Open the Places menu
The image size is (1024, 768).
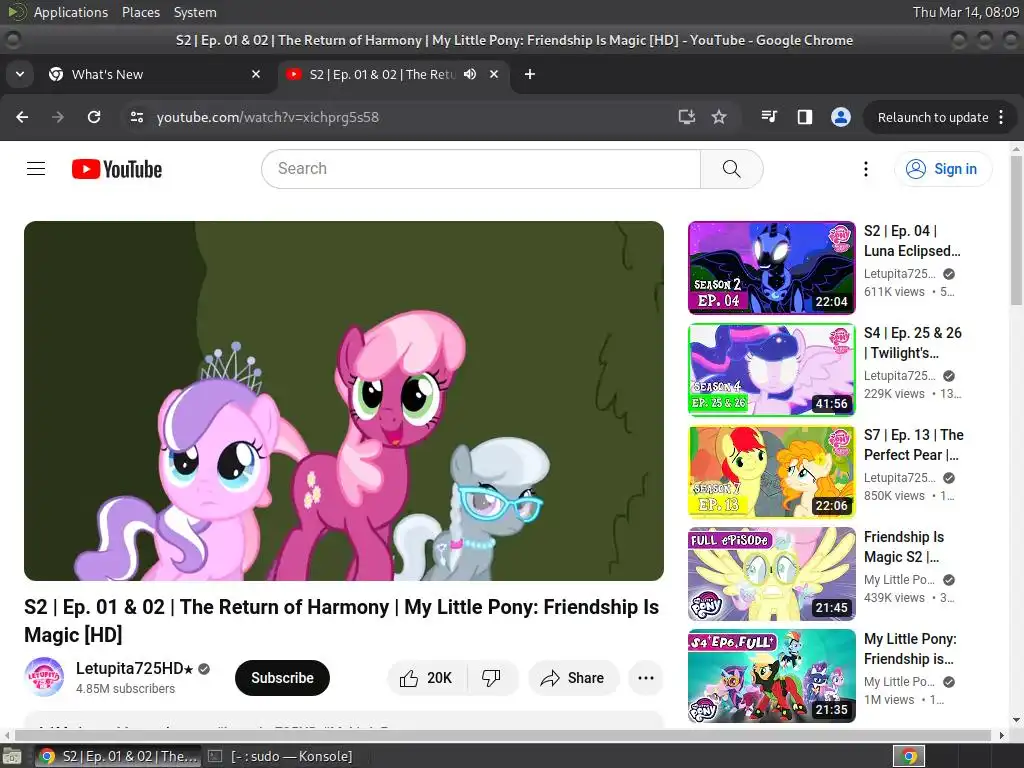pyautogui.click(x=140, y=12)
